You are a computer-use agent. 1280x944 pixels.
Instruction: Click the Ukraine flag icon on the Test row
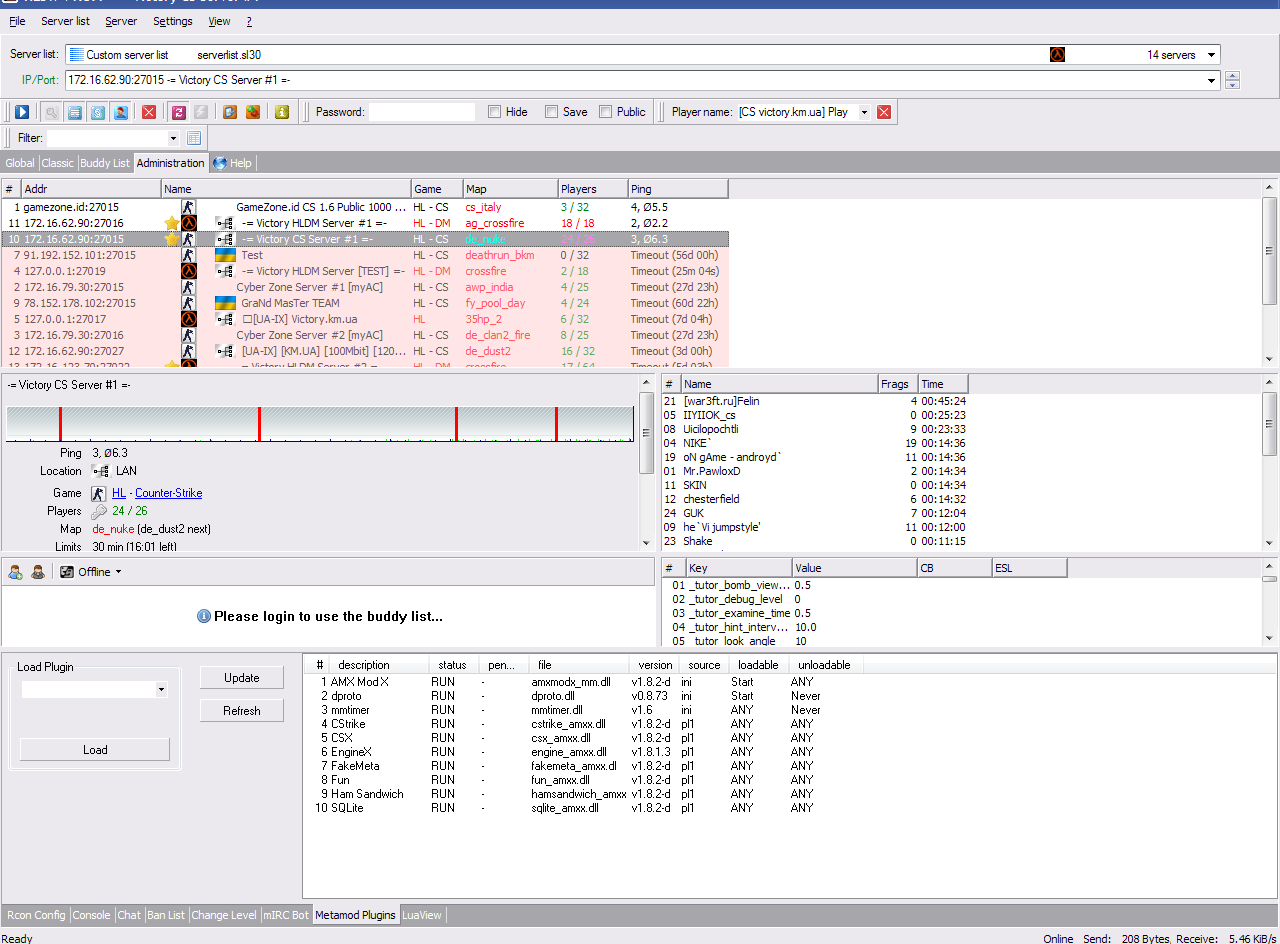click(x=225, y=255)
